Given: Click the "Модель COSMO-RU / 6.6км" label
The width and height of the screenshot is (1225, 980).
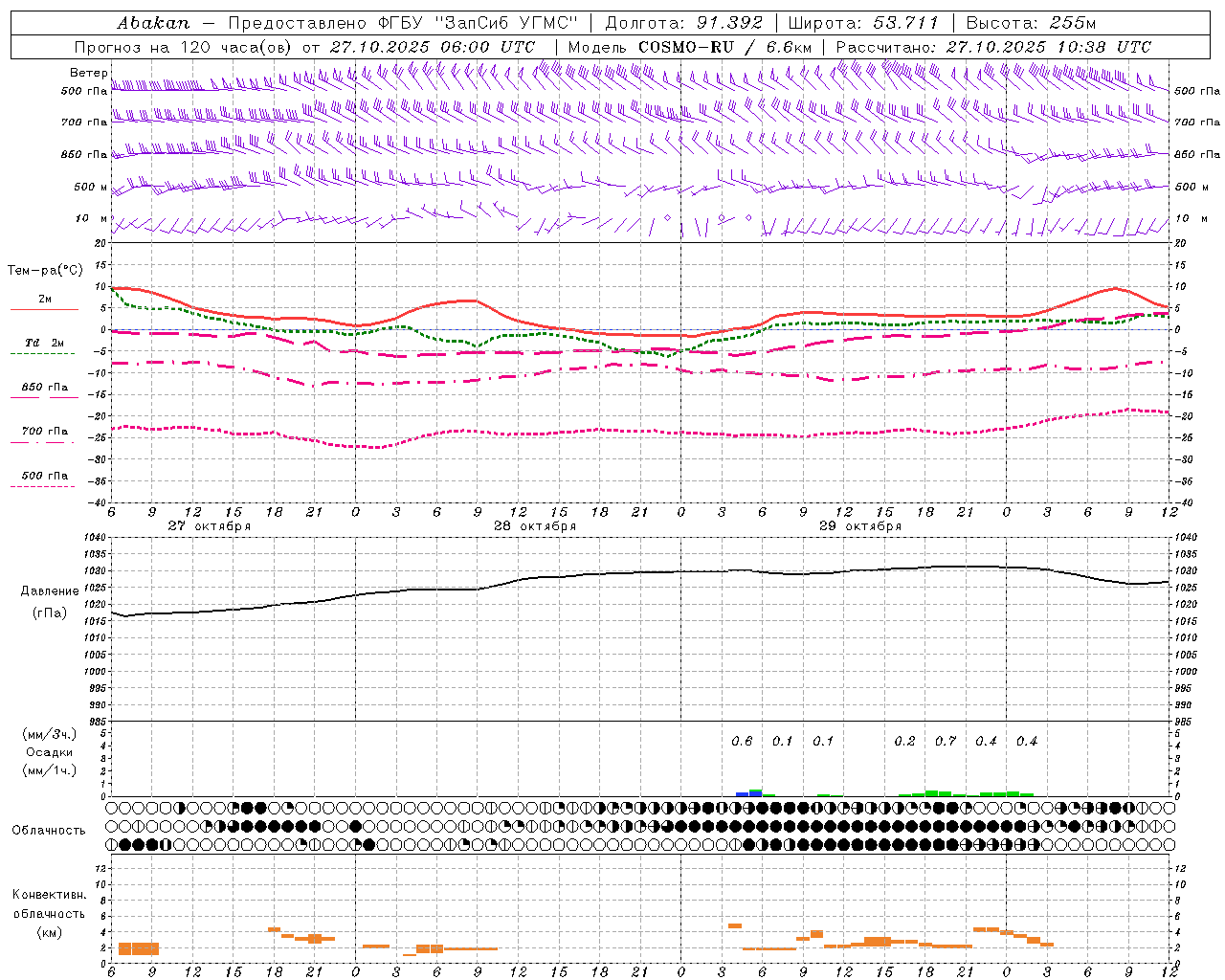Looking at the screenshot, I should coord(690,47).
